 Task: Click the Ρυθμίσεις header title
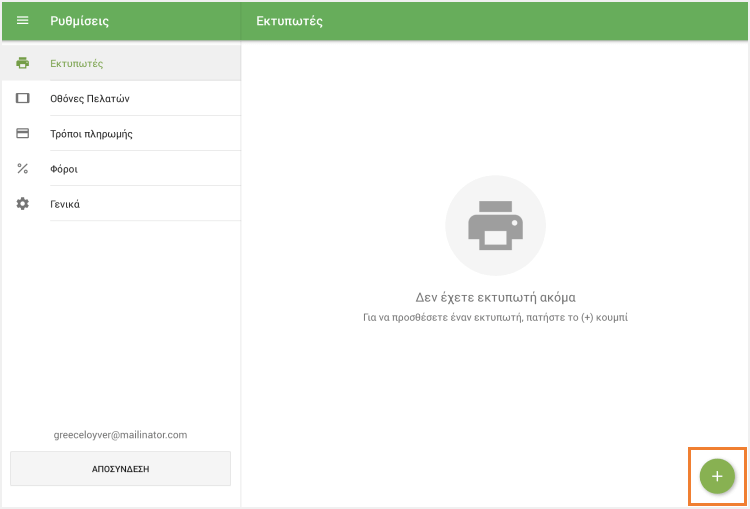(79, 21)
